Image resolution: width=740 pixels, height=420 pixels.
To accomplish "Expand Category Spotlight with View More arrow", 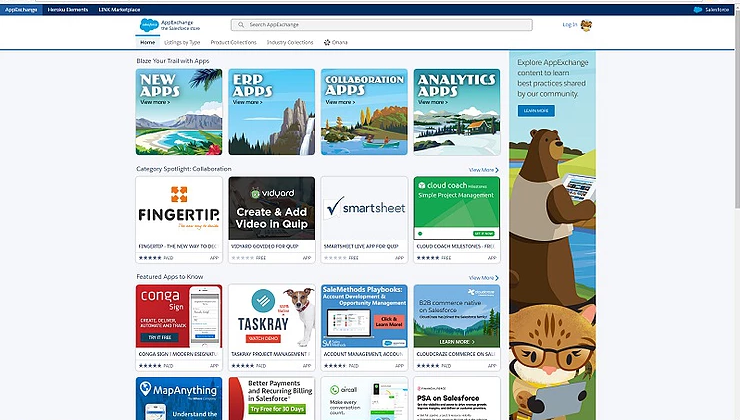I will (x=483, y=170).
